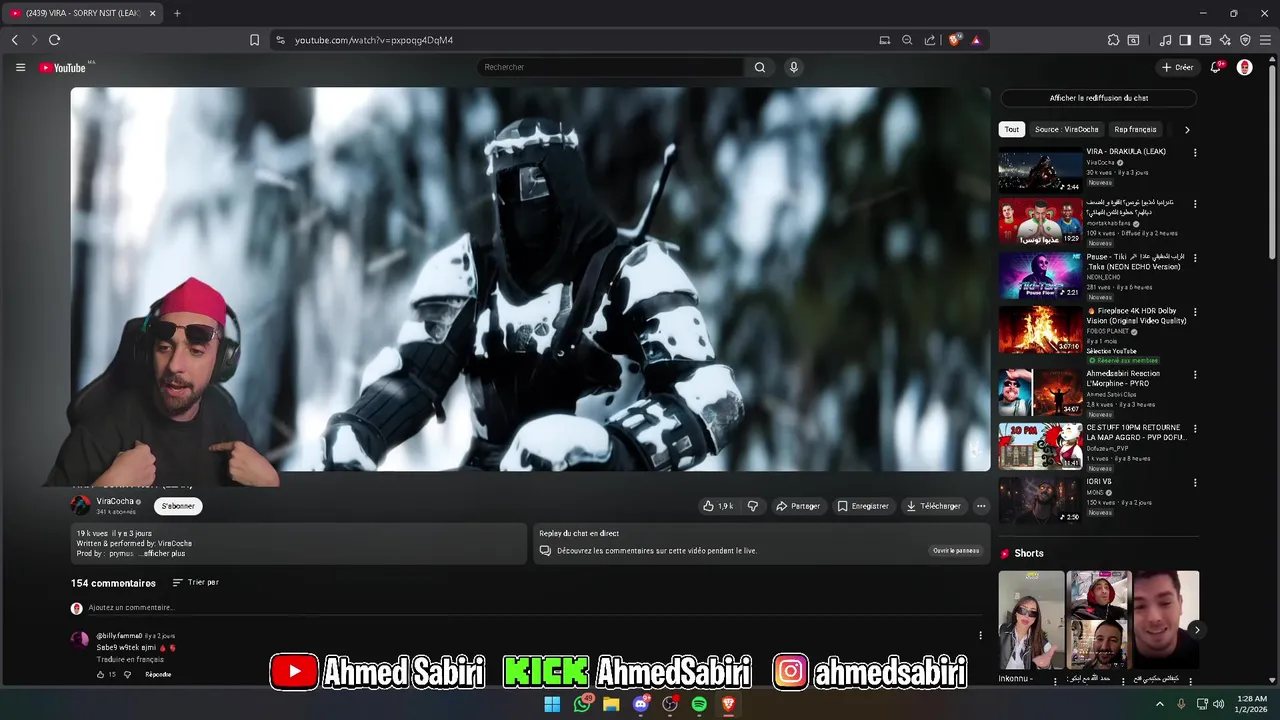Screen dimensions: 1280x720
Task: Open the browser main menu
Action: pos(1265,40)
